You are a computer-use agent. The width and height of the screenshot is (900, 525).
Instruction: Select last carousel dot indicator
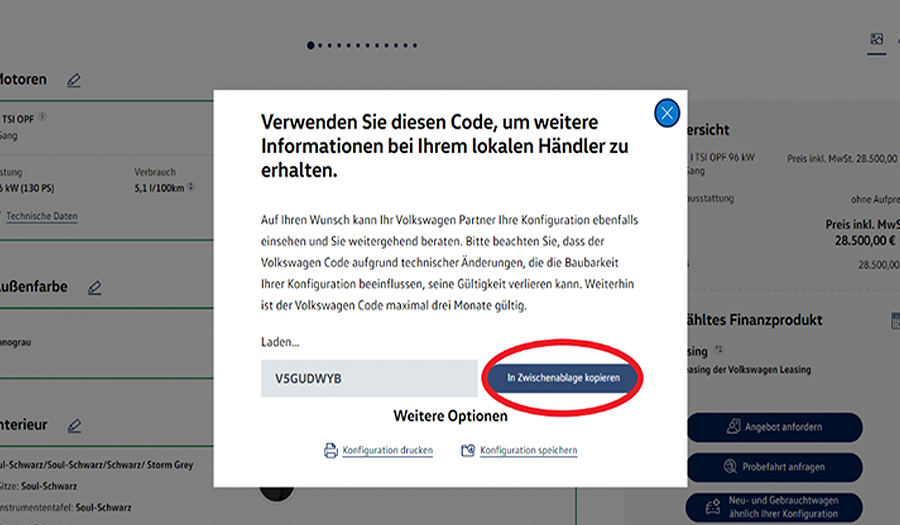(415, 45)
